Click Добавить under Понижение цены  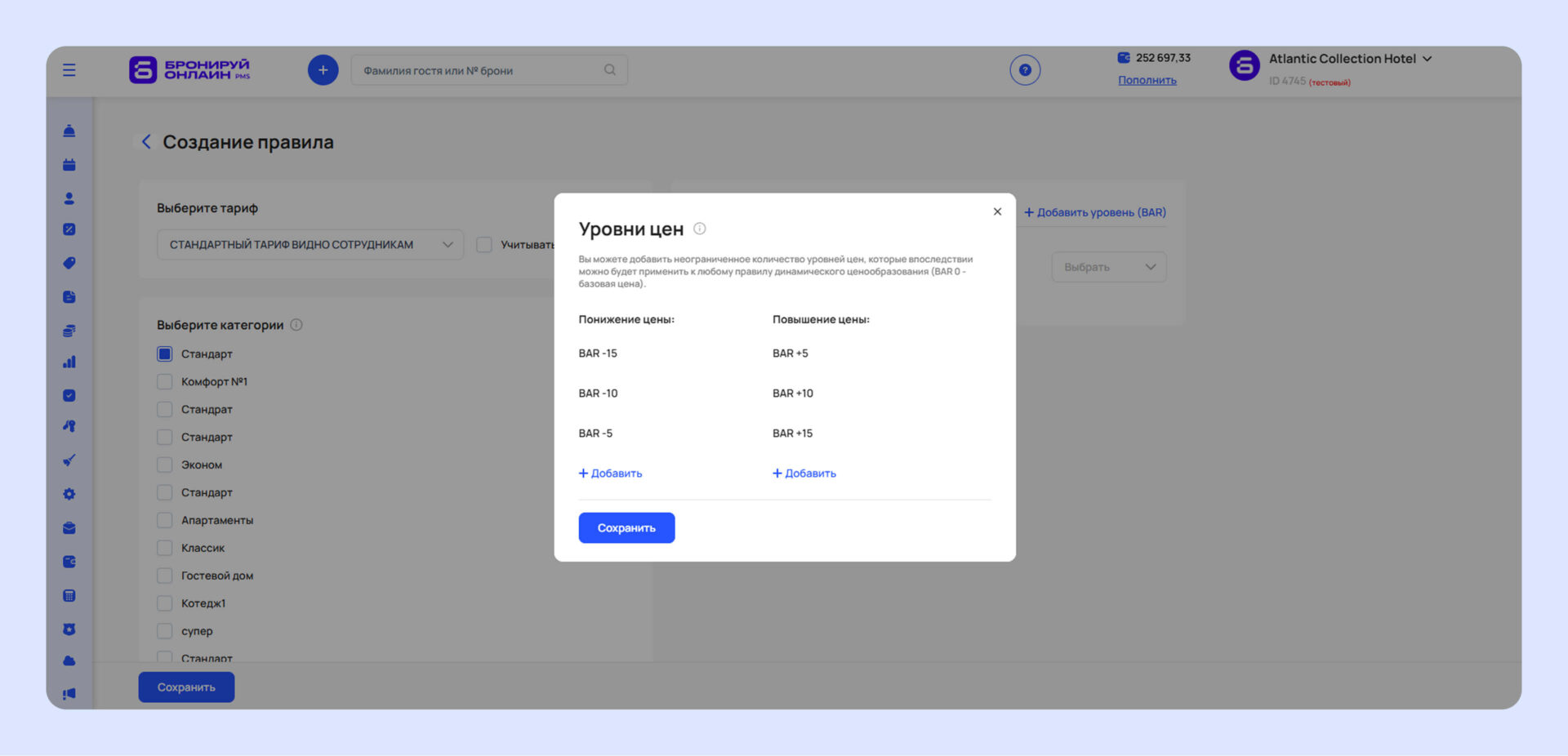[611, 474]
